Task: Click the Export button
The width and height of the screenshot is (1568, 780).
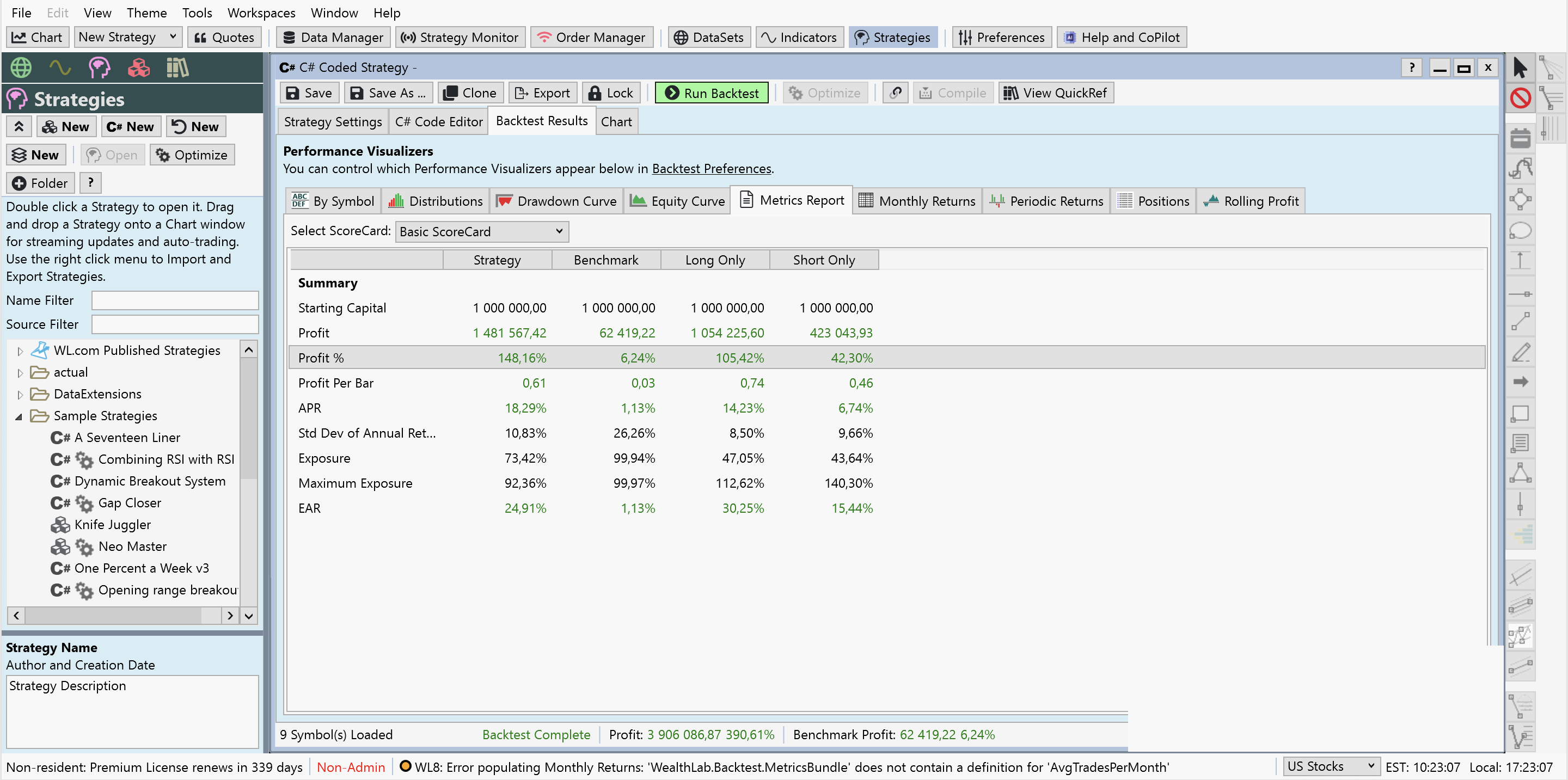Action: (x=542, y=93)
